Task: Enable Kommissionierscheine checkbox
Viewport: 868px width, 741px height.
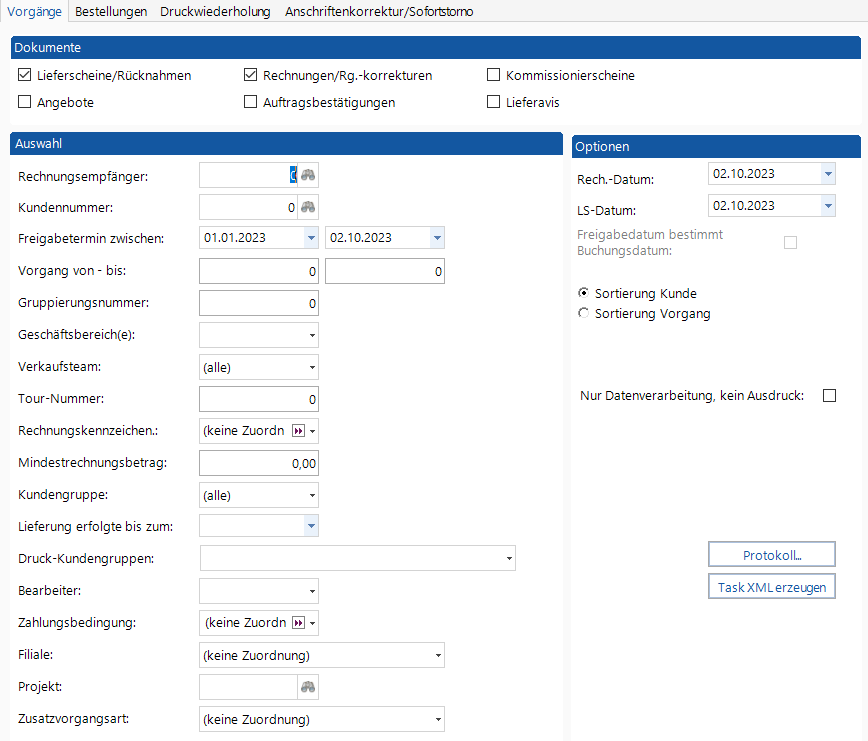Action: tap(493, 75)
